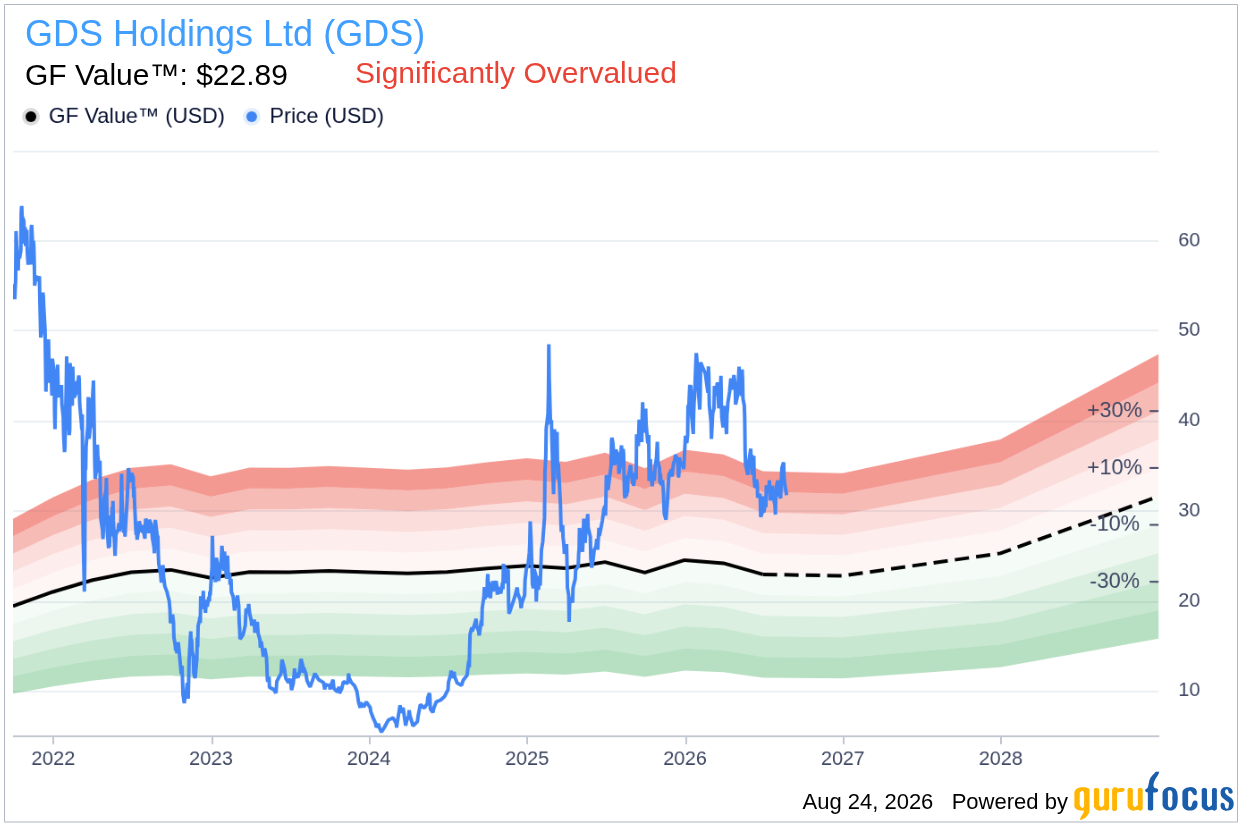Click the 2025 x-axis label
The width and height of the screenshot is (1242, 826).
coord(527,758)
